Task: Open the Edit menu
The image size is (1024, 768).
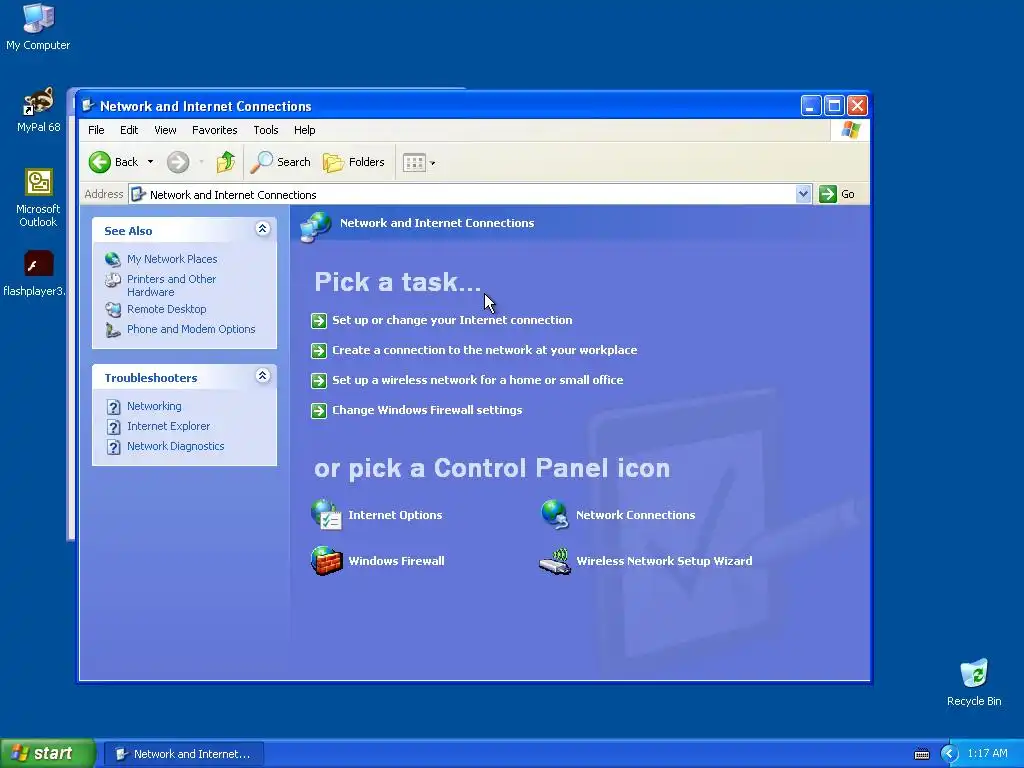Action: tap(129, 130)
